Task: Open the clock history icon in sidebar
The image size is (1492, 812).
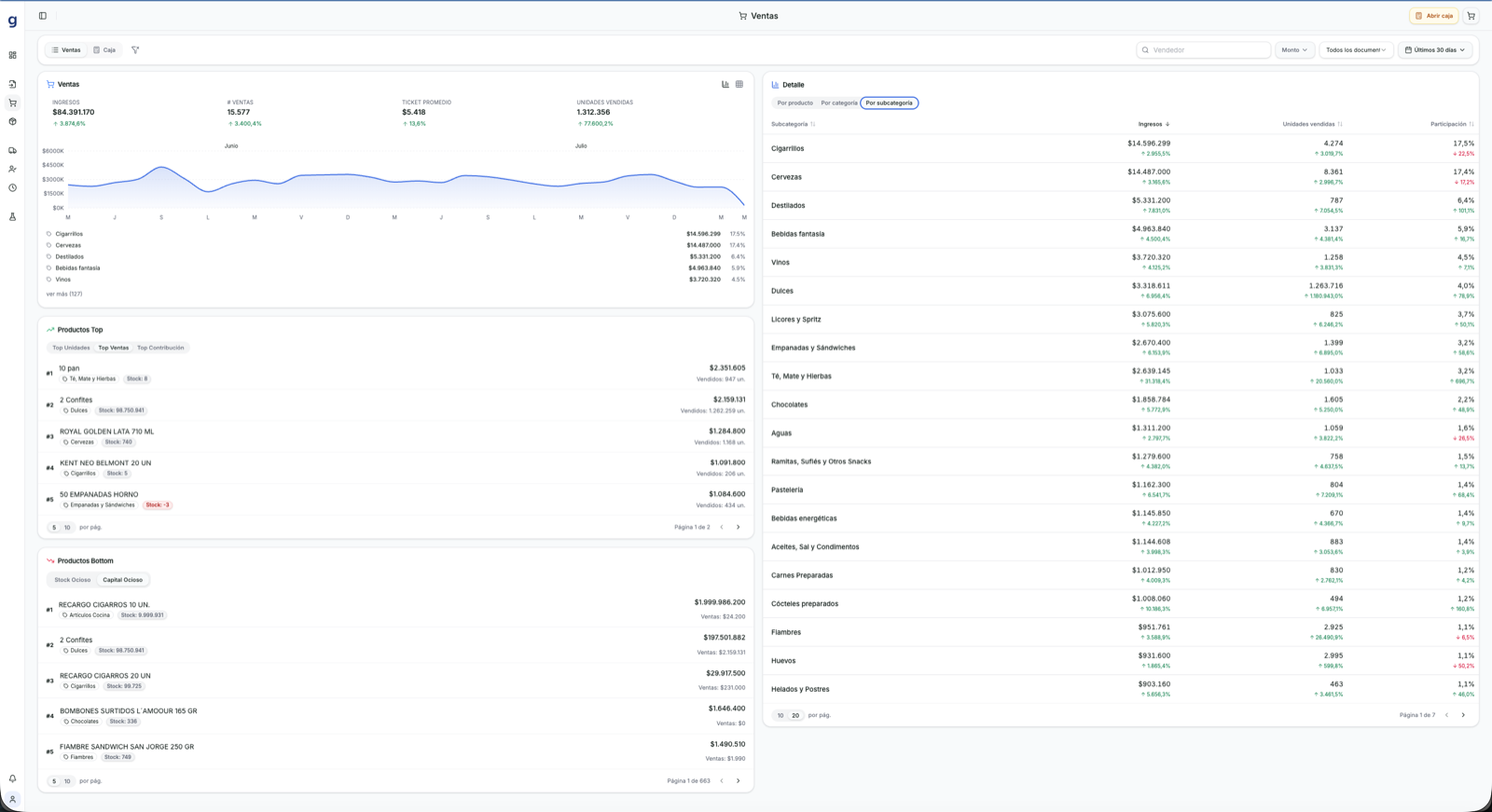Action: point(12,187)
